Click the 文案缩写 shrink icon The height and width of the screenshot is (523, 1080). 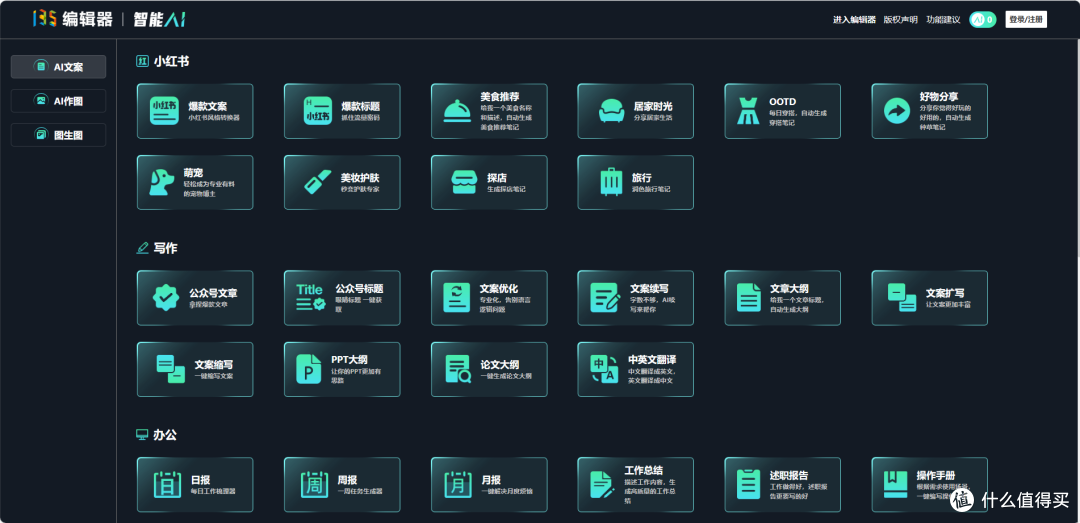171,369
